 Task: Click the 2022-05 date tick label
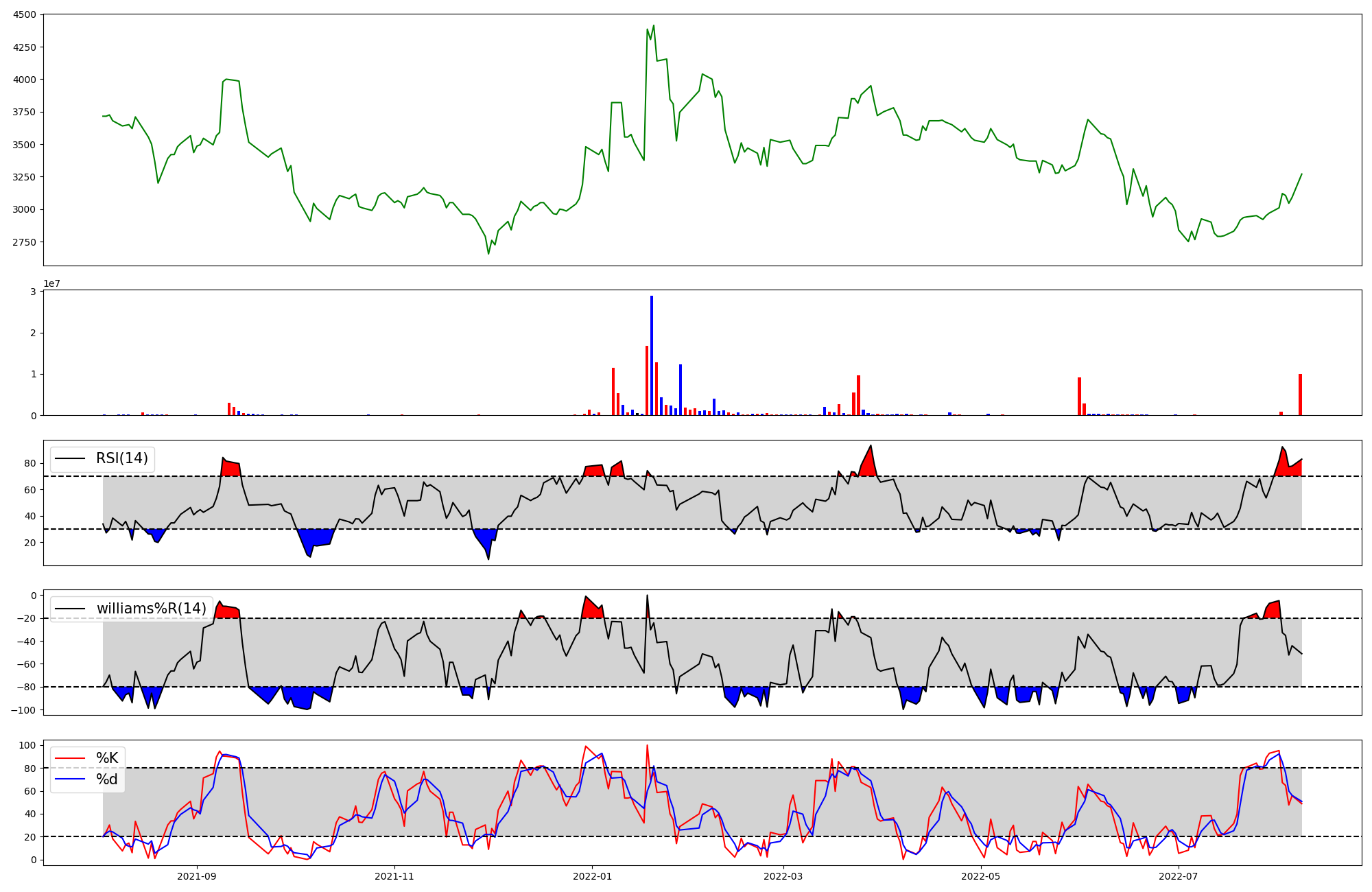point(980,876)
